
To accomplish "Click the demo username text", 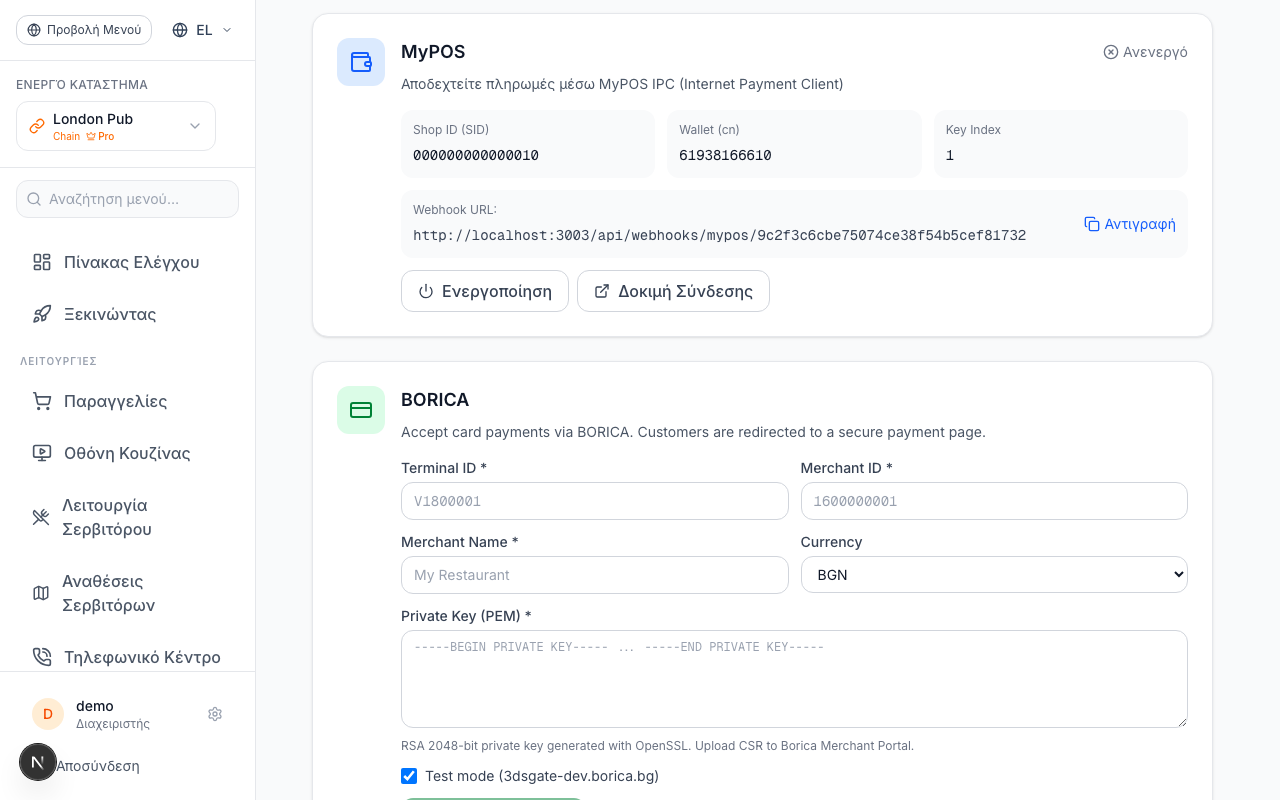I will coord(95,706).
